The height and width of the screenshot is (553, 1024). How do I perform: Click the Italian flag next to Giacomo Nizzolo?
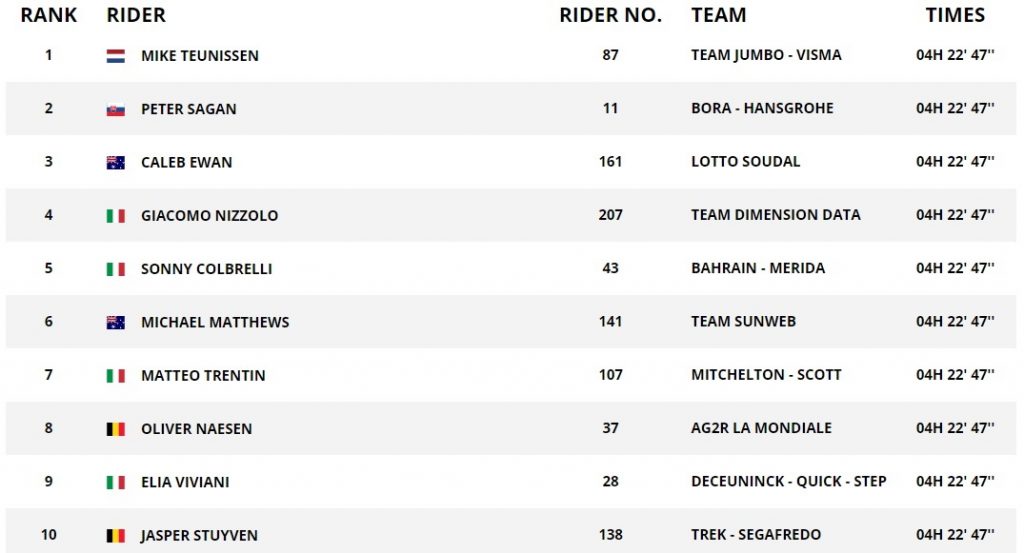(116, 216)
